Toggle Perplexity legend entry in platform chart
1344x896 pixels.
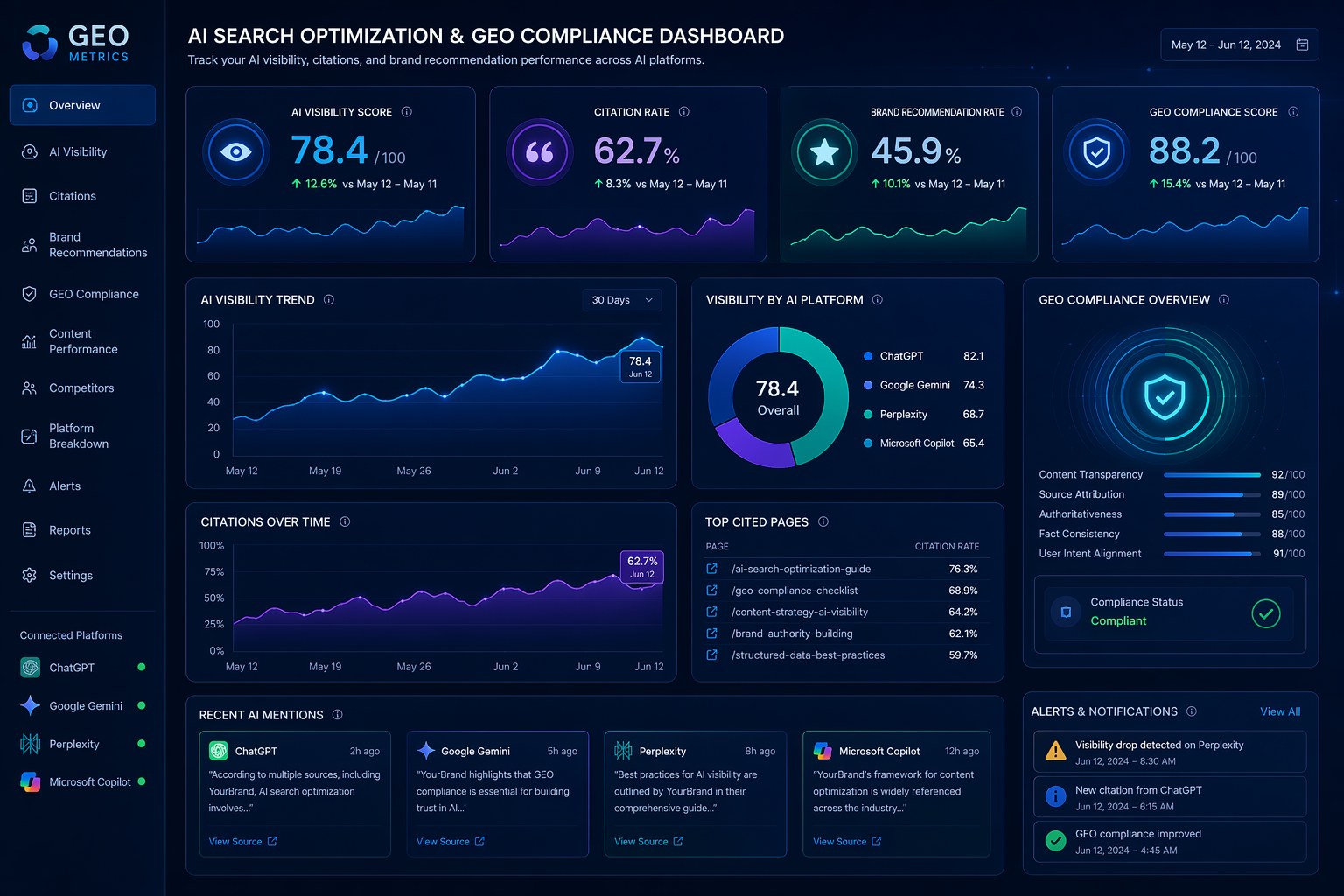pyautogui.click(x=924, y=415)
